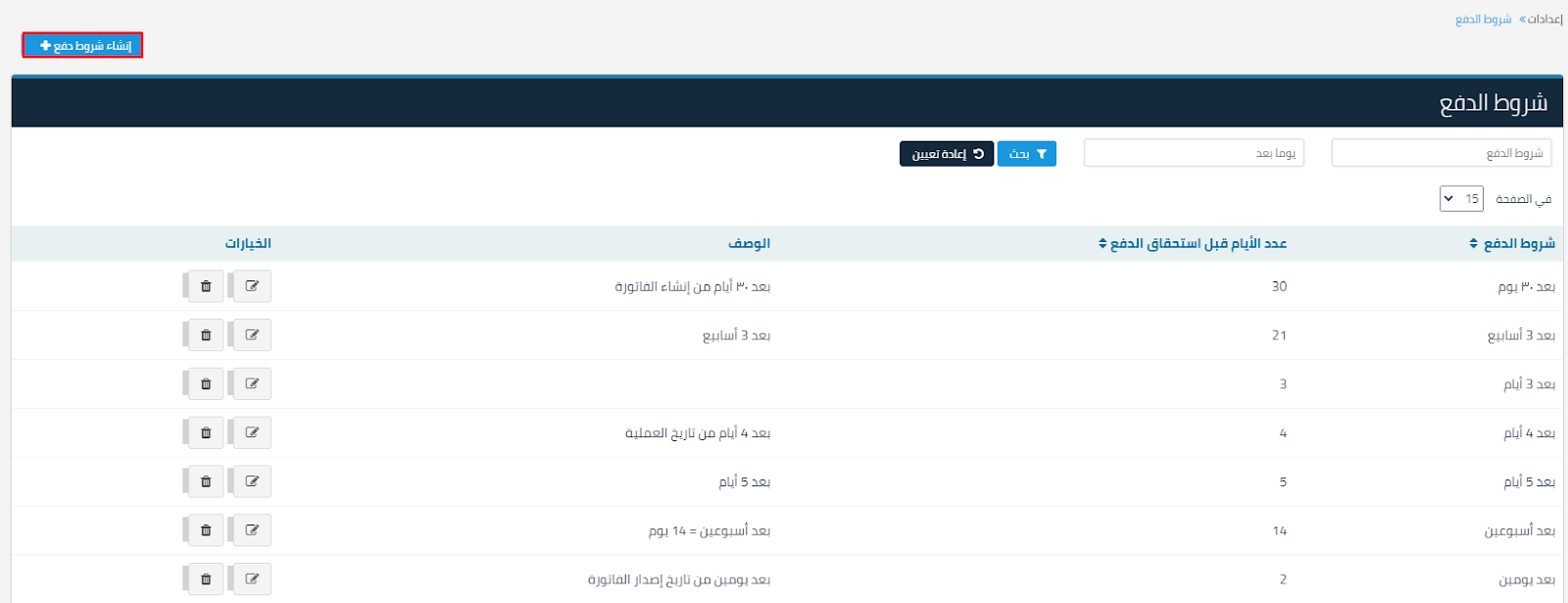Delete the بعد يومين payment term
The width and height of the screenshot is (1568, 603).
tap(206, 579)
